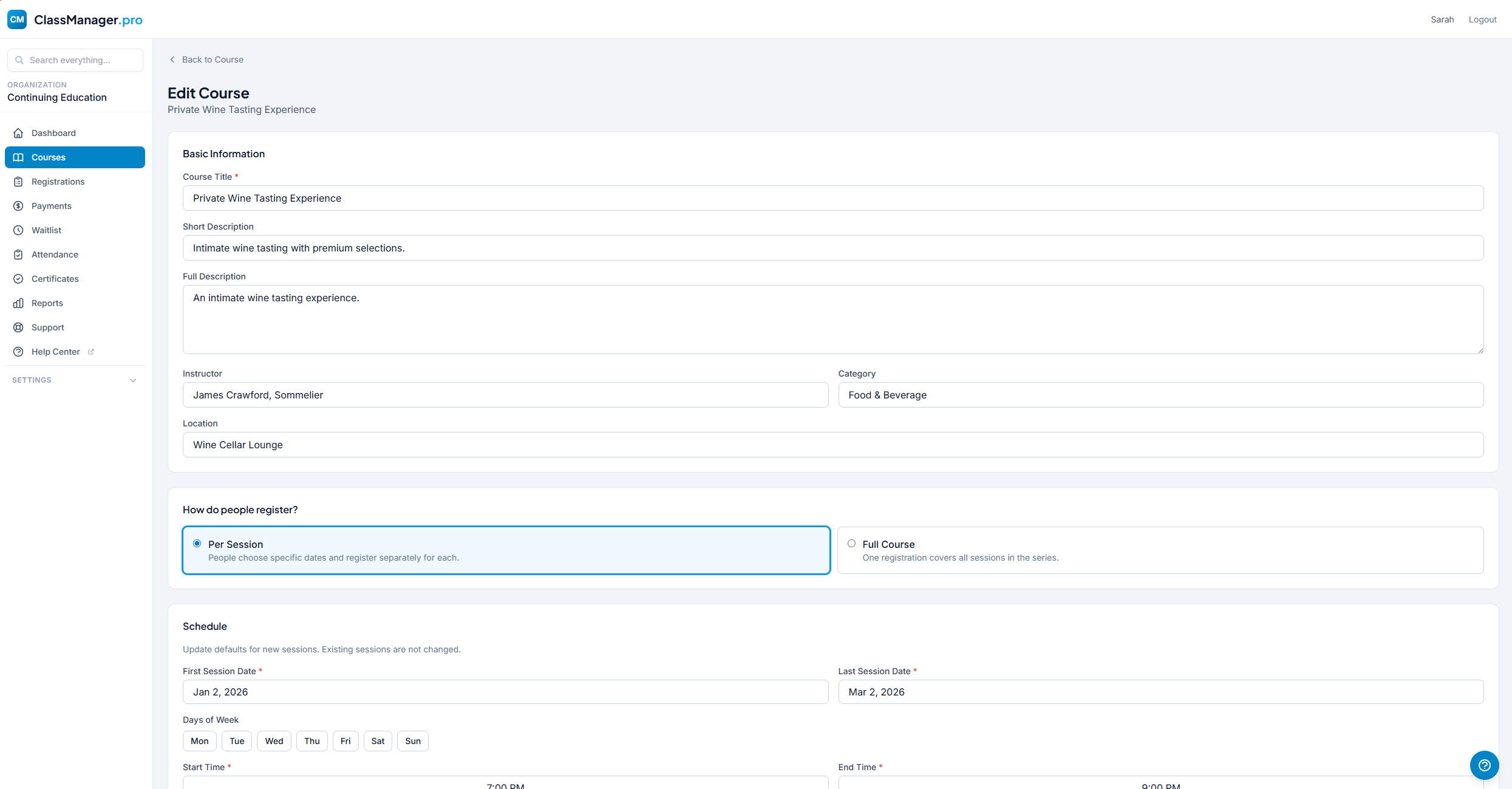Open the floating help bubble
Viewport: 1512px width, 789px height.
coord(1484,765)
